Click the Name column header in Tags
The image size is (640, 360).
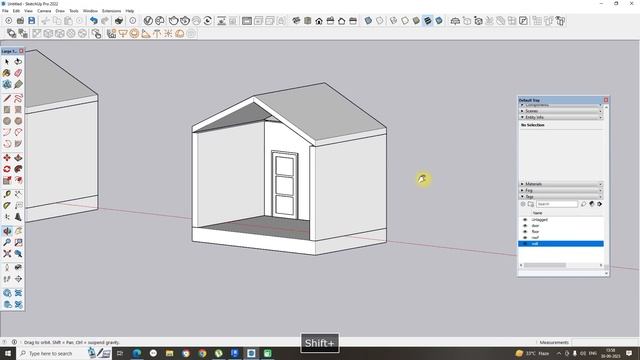538,213
